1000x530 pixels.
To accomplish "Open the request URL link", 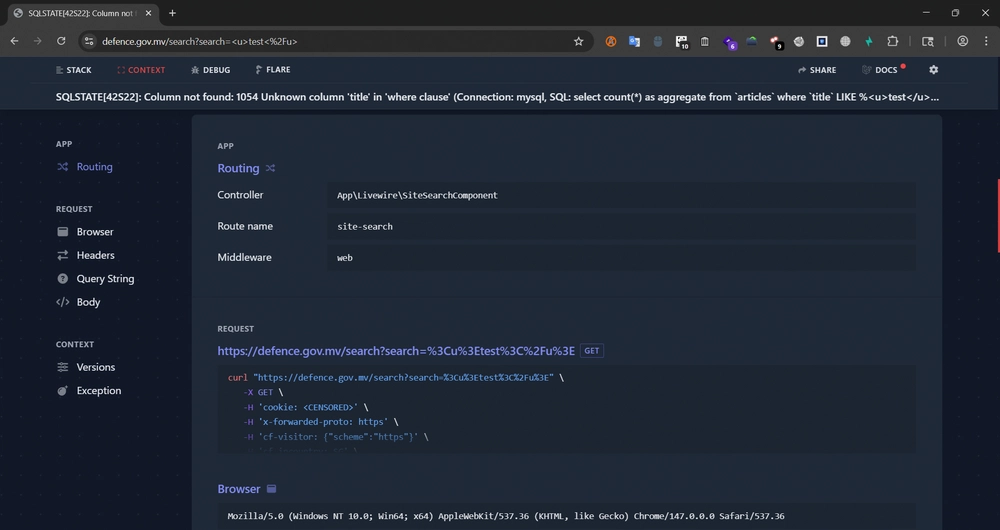I will (x=396, y=351).
